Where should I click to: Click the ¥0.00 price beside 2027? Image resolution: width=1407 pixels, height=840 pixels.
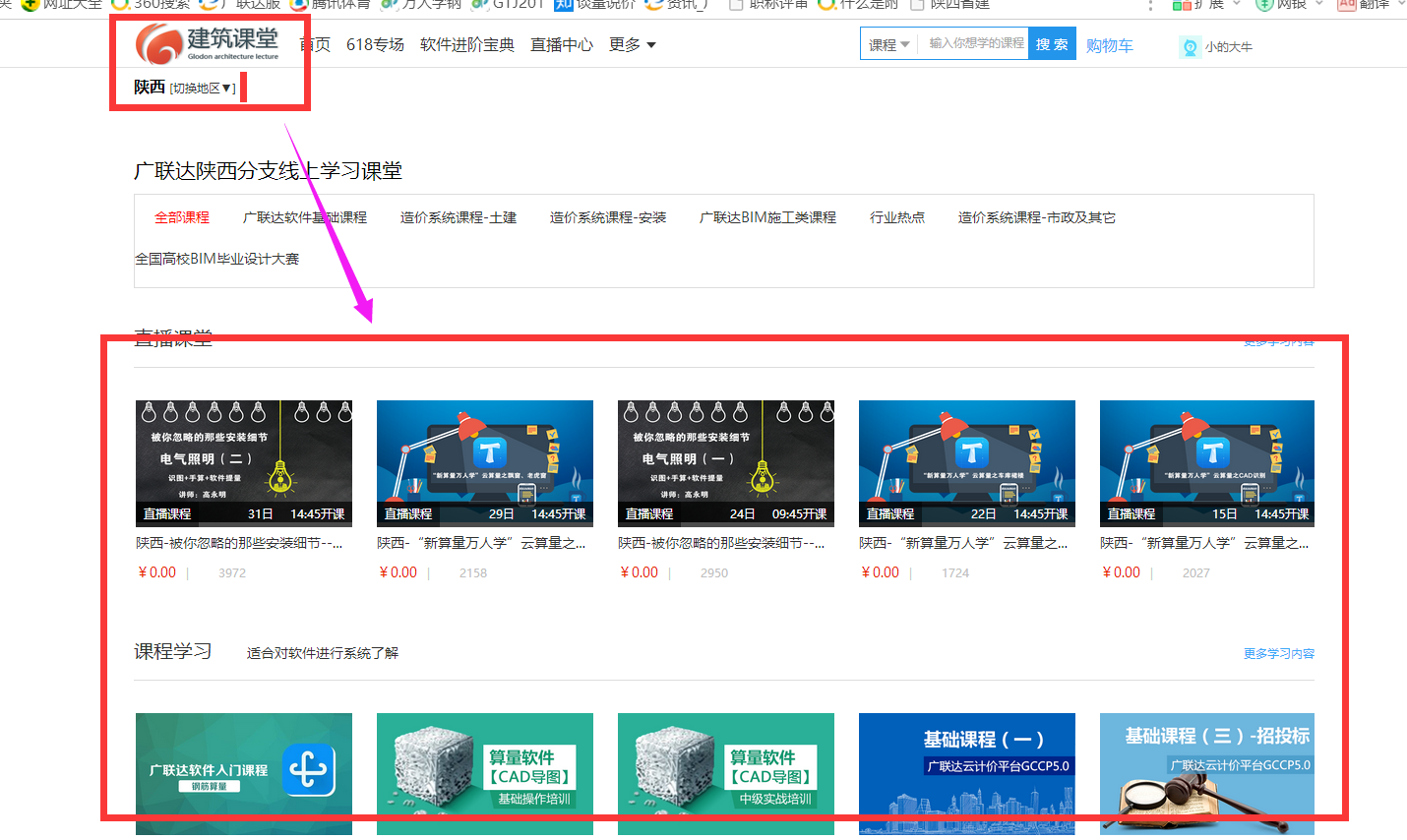click(x=1122, y=572)
